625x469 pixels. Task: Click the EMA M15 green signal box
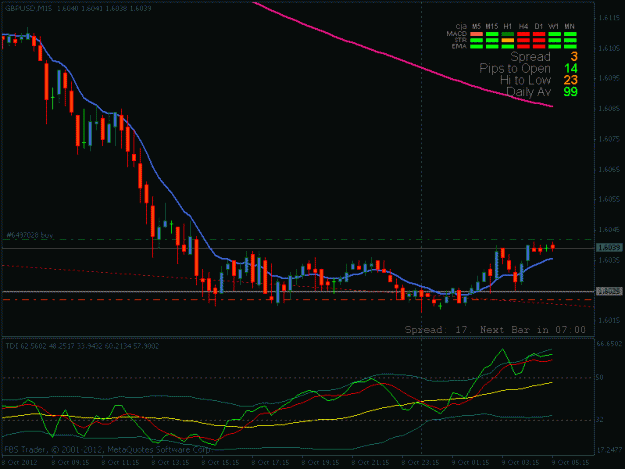(492, 47)
